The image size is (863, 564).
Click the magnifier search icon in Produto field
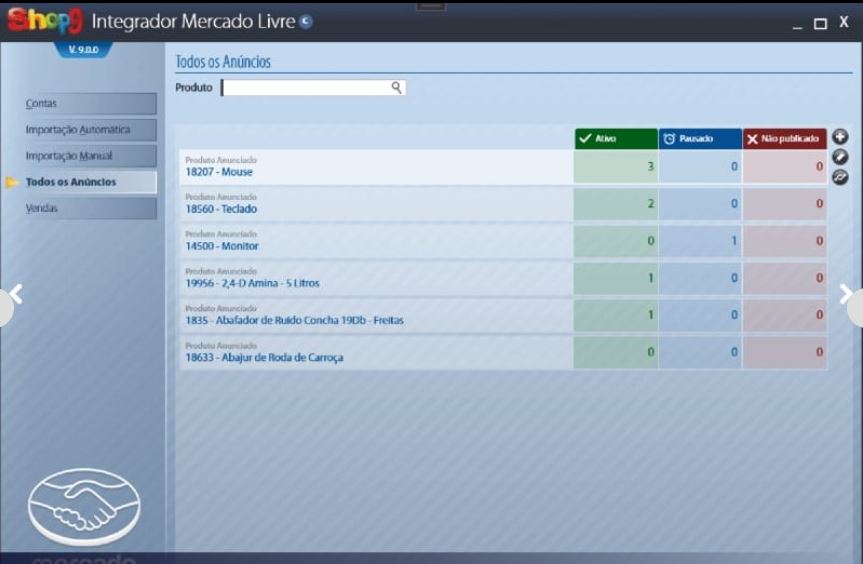click(x=396, y=87)
